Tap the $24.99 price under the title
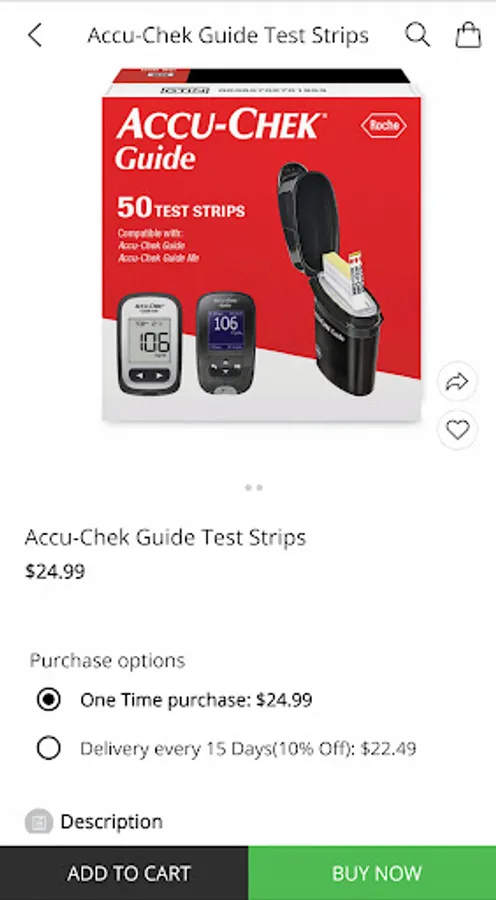The height and width of the screenshot is (900, 496). pyautogui.click(x=55, y=572)
